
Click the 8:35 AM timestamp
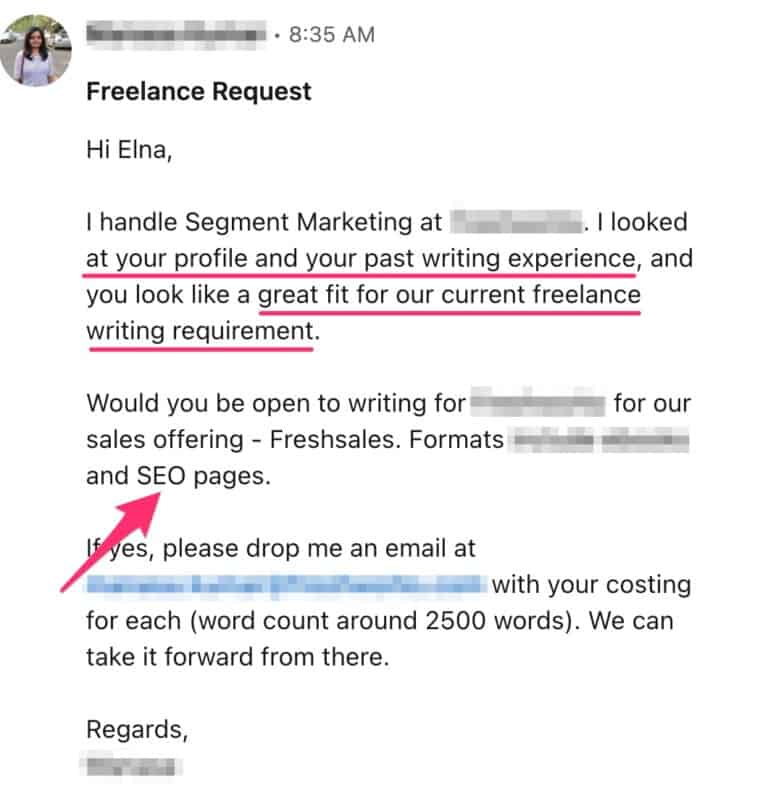coord(330,35)
